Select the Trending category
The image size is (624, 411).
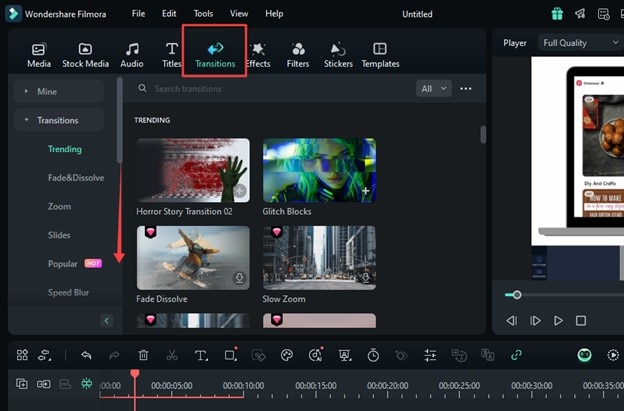coord(65,149)
